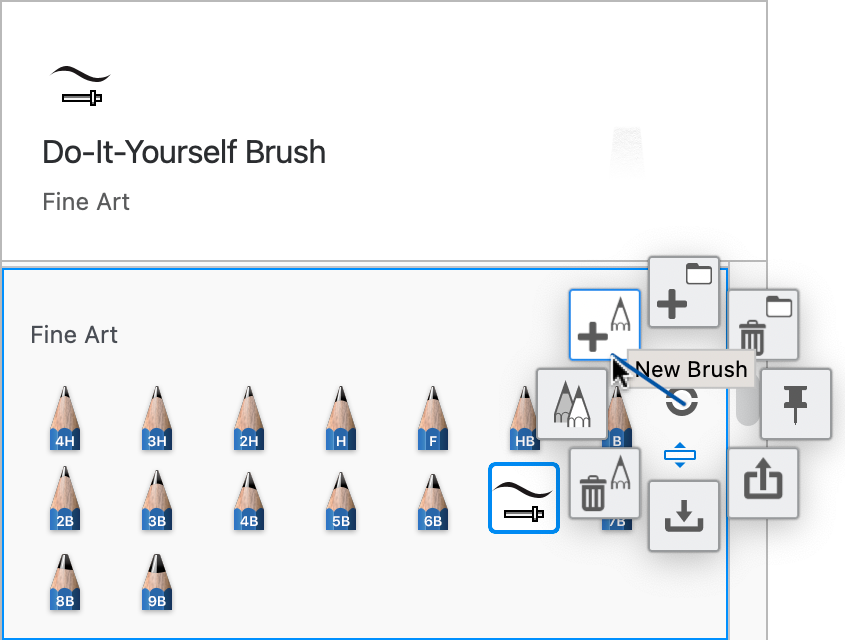Pick the 9B pencil brush
Viewport: 845px width, 640px height.
pyautogui.click(x=157, y=582)
